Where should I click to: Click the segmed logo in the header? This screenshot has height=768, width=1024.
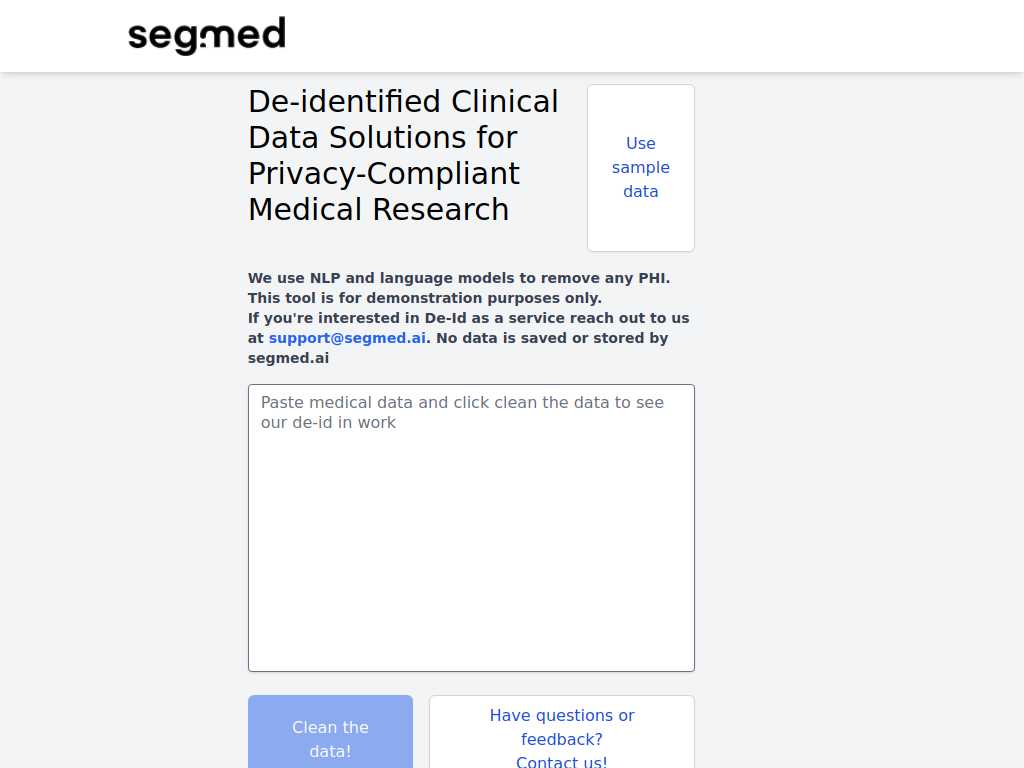coord(206,36)
